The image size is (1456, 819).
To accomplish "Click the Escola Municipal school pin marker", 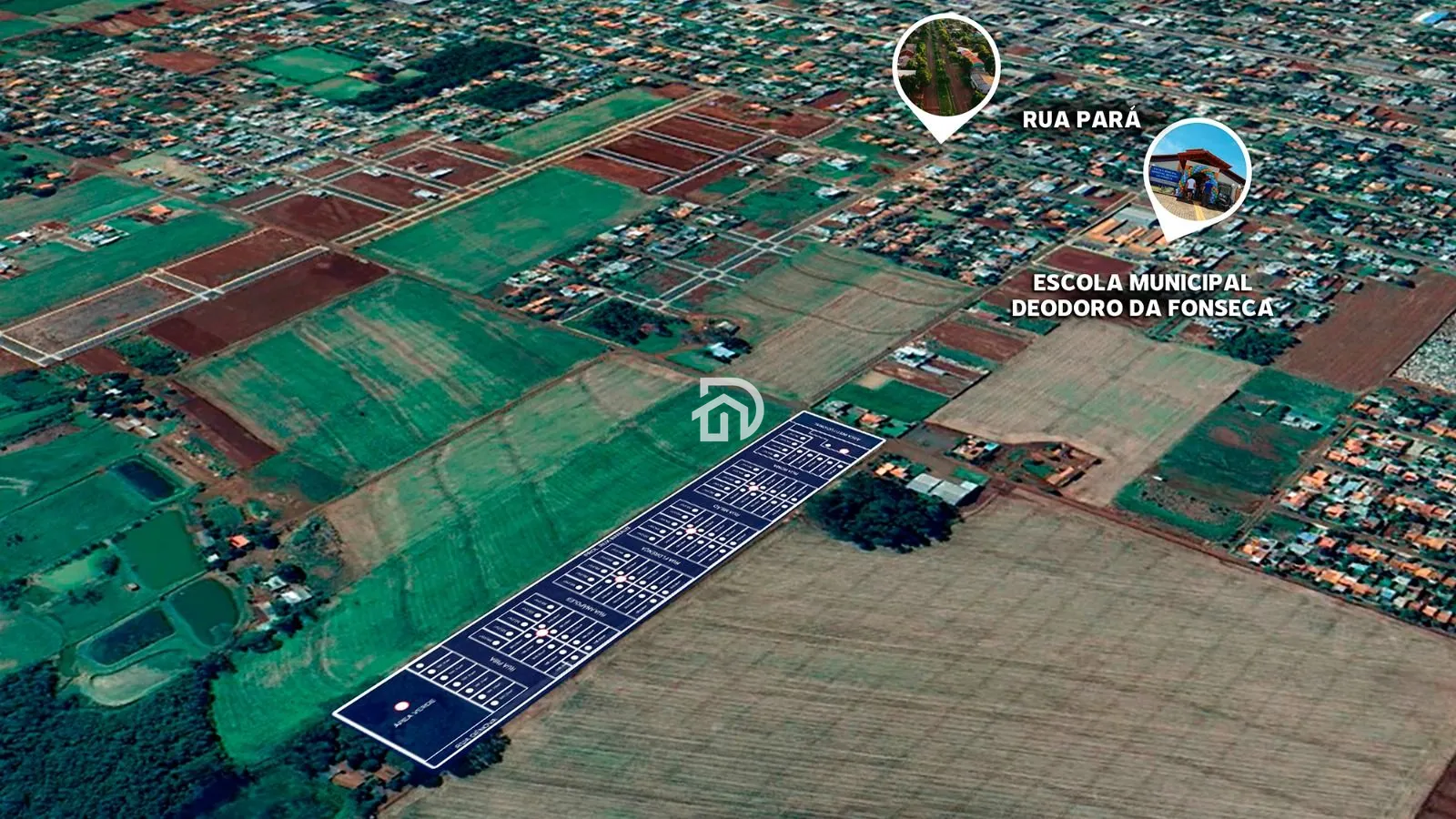I will pos(1197,178).
